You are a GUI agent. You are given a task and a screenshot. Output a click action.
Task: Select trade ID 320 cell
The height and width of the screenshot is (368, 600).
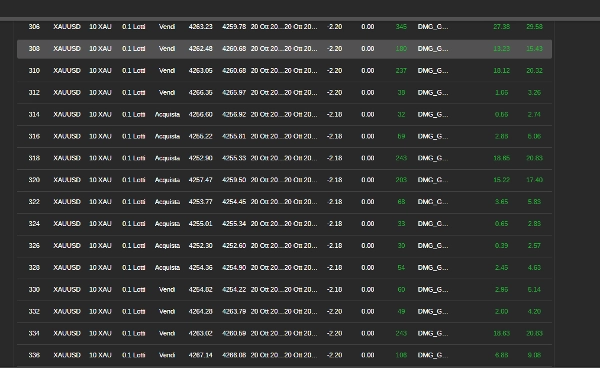[x=34, y=180]
